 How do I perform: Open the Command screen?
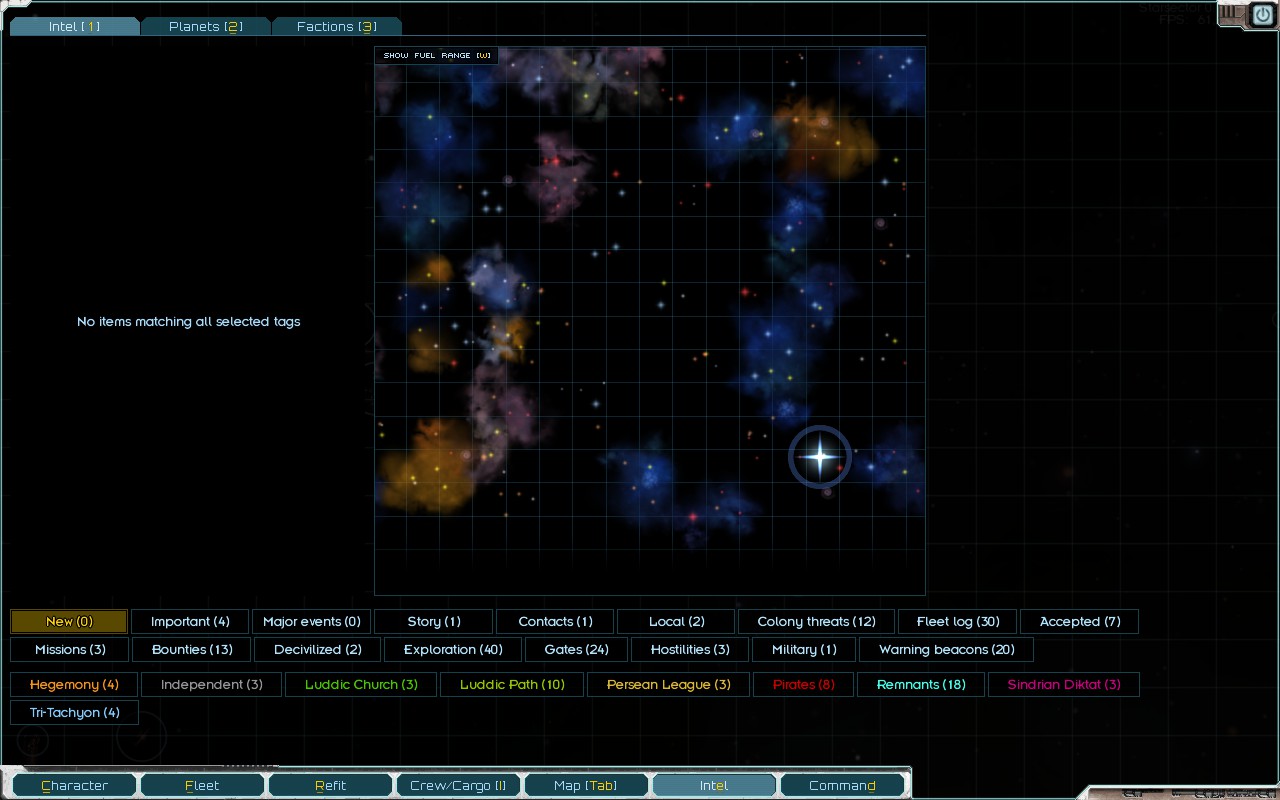pyautogui.click(x=842, y=786)
